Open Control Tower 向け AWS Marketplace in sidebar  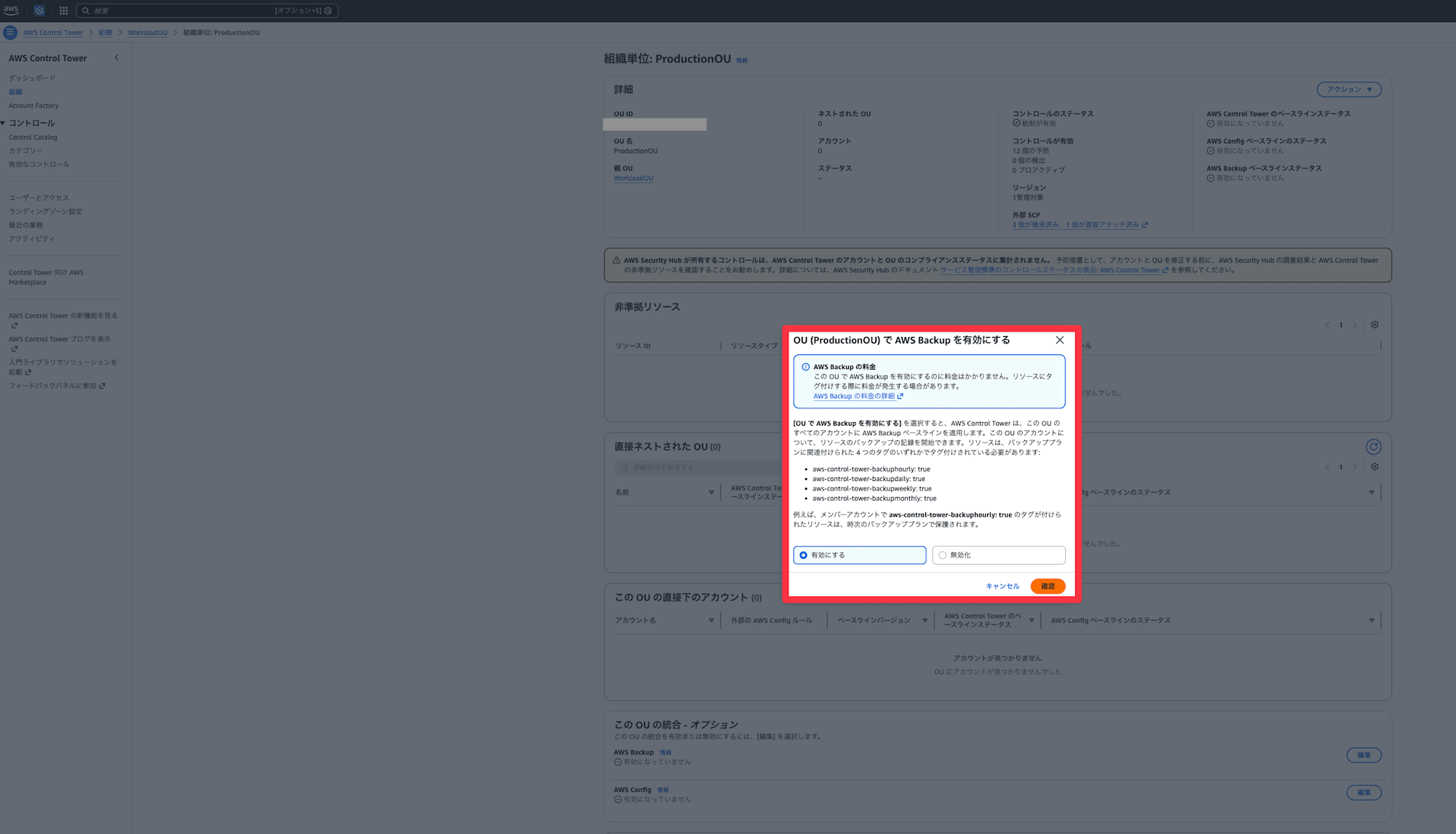tap(46, 277)
